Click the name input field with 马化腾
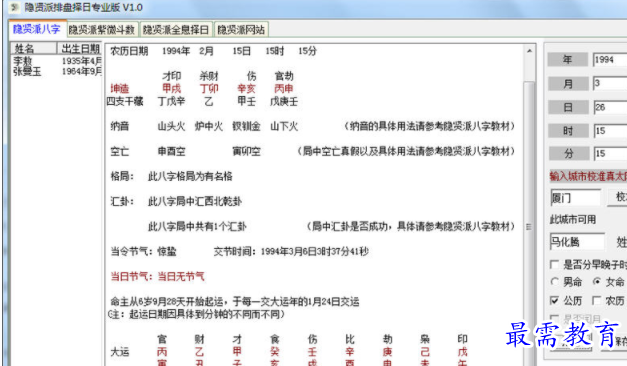This screenshot has height=366, width=627. pyautogui.click(x=577, y=242)
